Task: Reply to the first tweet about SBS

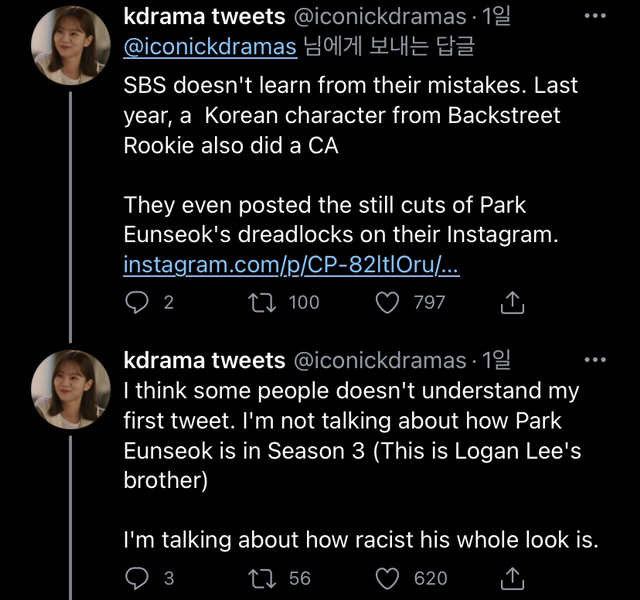Action: pos(136,302)
